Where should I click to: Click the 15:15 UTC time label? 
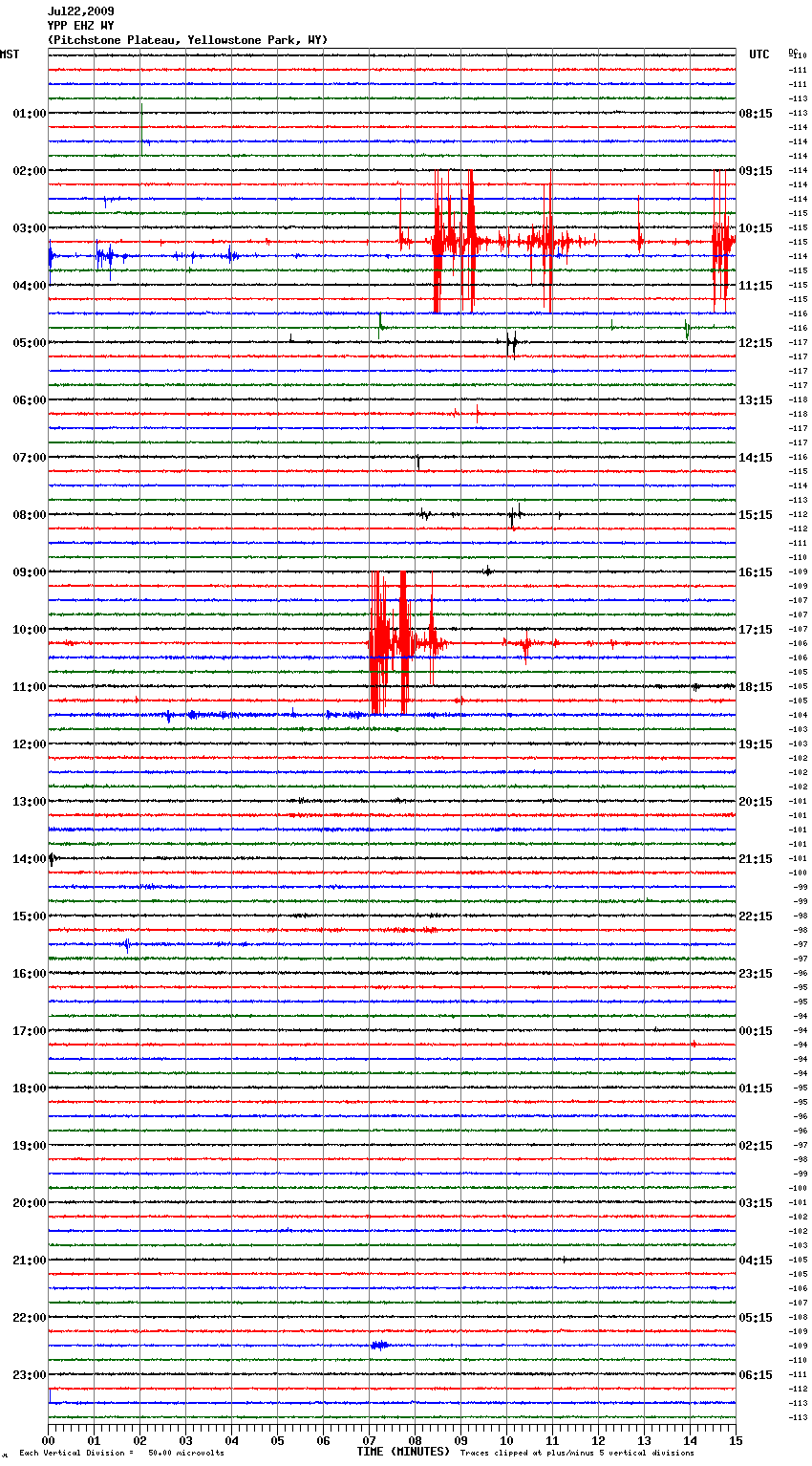(x=756, y=515)
